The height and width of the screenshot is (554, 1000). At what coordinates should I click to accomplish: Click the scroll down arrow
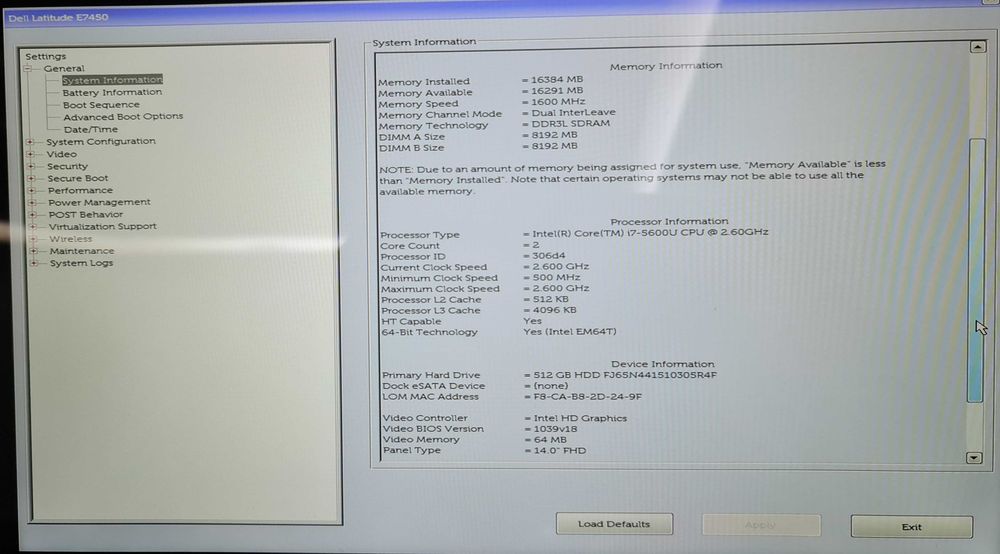coord(974,458)
